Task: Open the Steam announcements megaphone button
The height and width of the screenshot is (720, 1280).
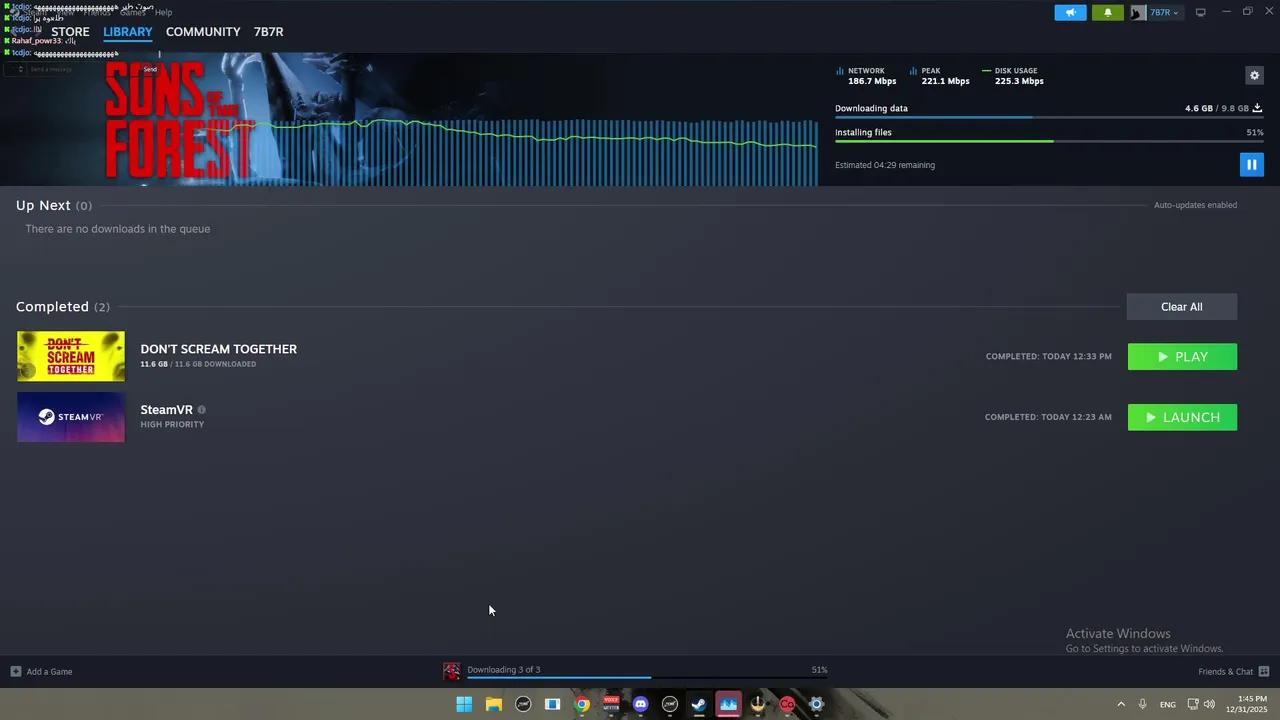Action: click(1070, 12)
